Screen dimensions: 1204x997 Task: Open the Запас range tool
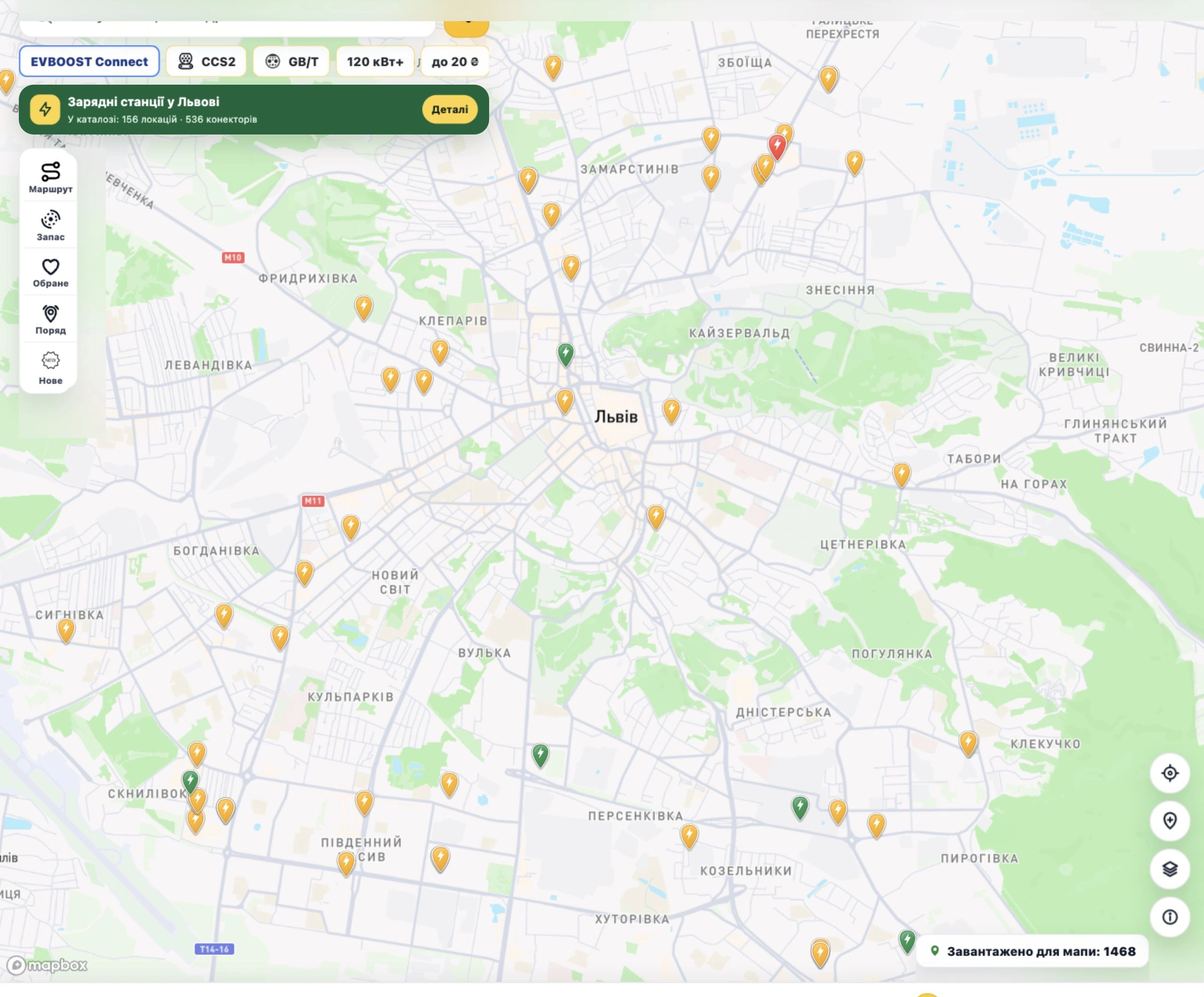50,225
